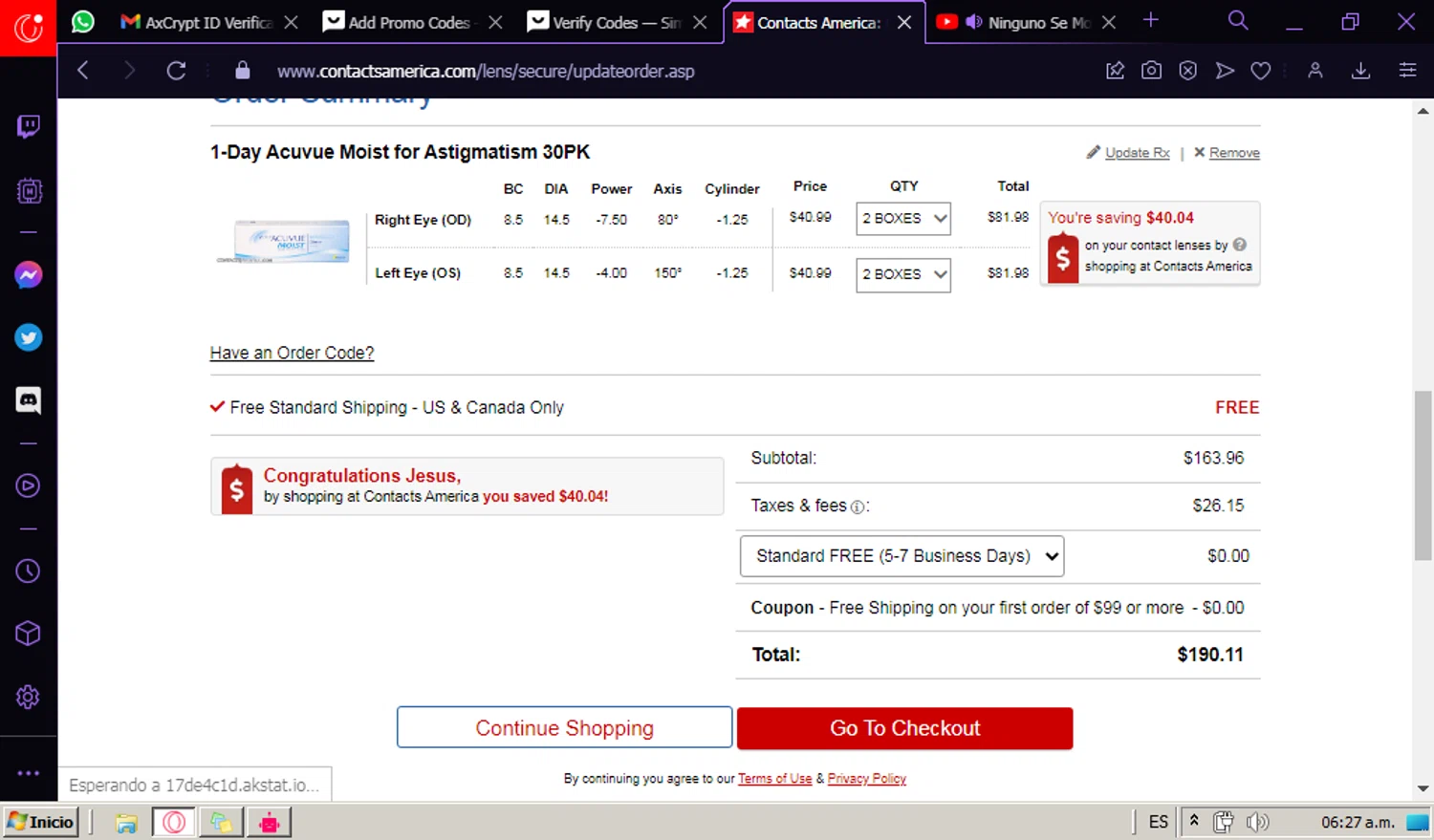
Task: Expand hidden system tray icons chevron
Action: pyautogui.click(x=1194, y=820)
